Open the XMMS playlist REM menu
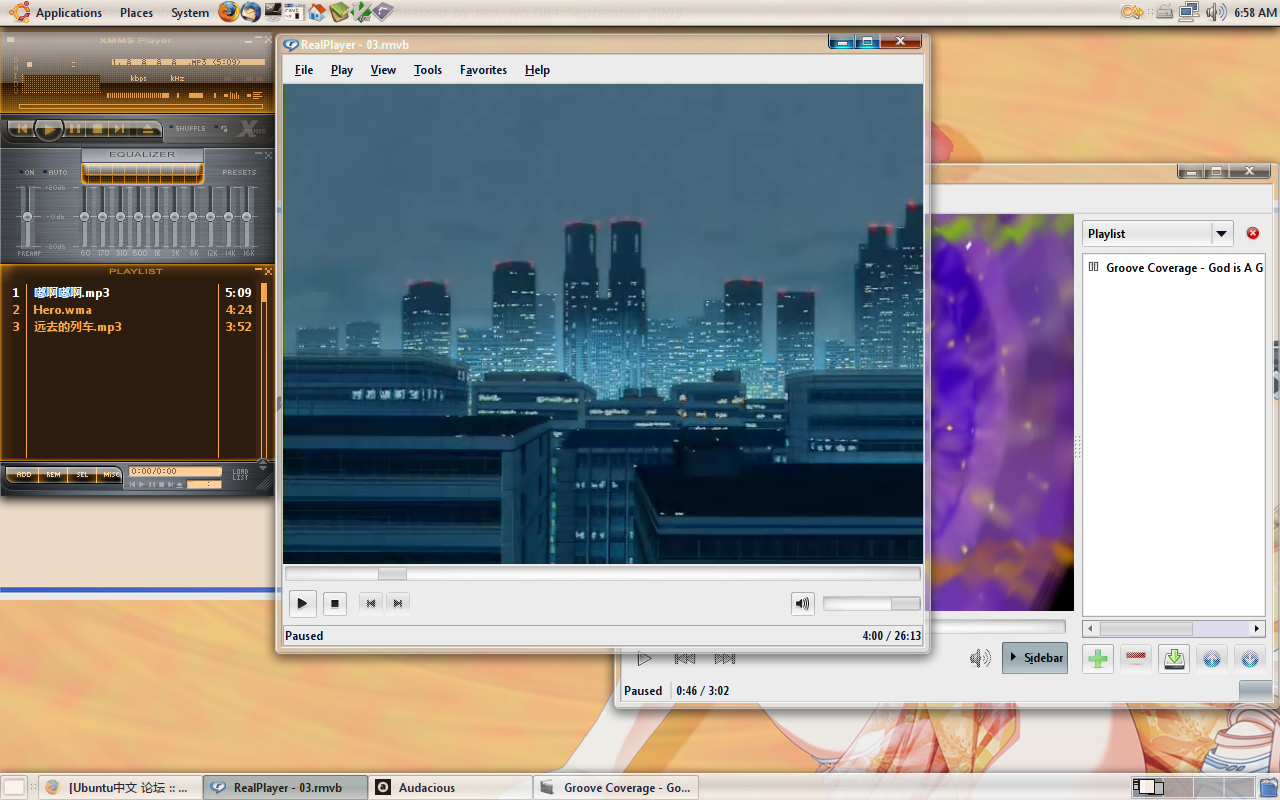The image size is (1280, 800). [53, 475]
